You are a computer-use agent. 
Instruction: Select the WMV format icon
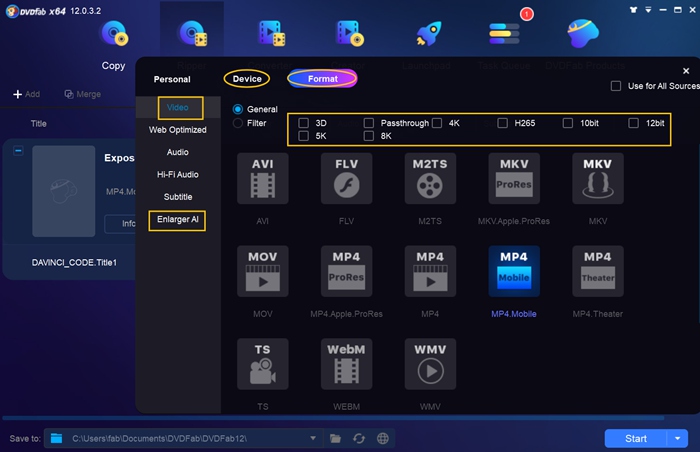(x=430, y=364)
